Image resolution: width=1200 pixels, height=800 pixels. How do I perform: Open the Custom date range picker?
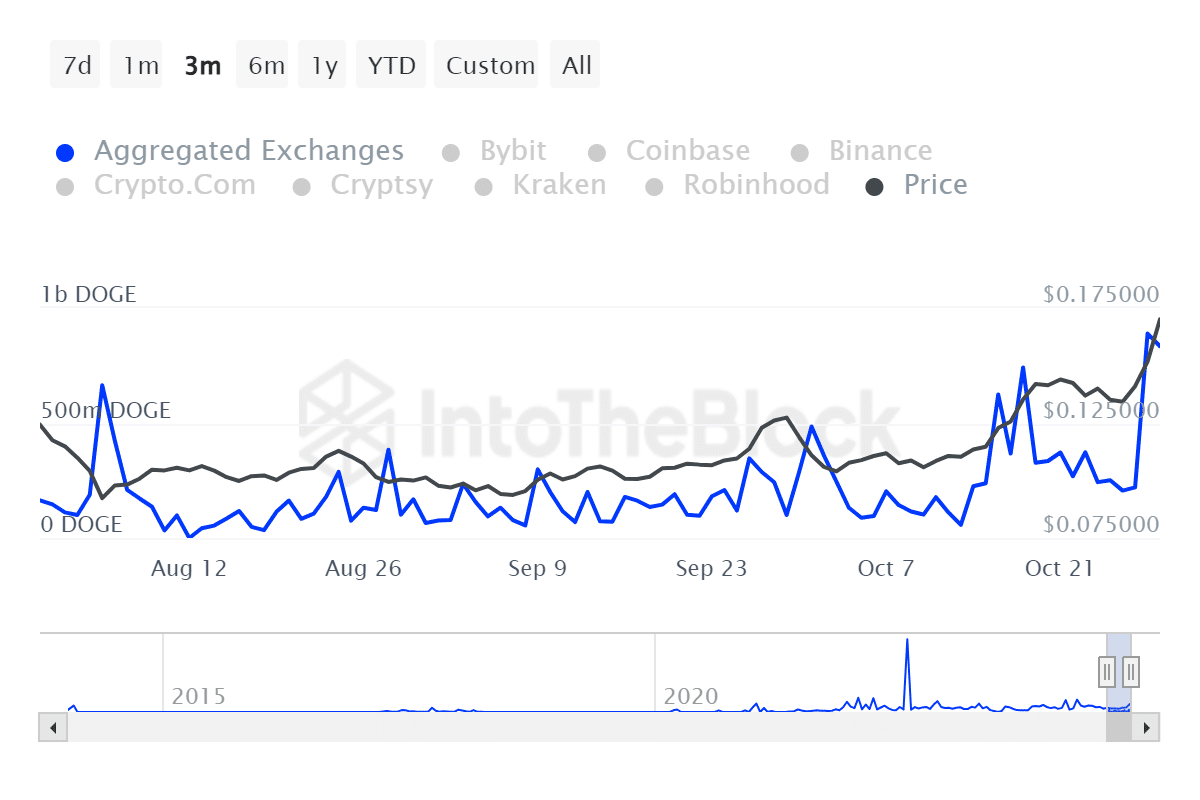490,66
